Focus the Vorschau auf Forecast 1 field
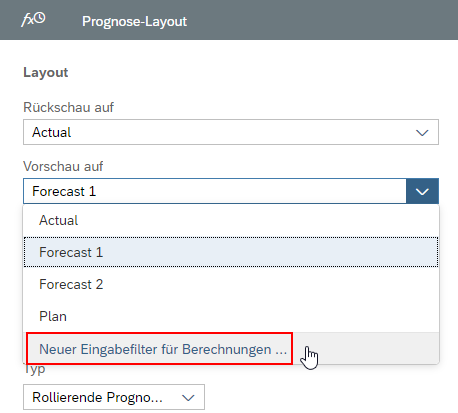 [215, 191]
